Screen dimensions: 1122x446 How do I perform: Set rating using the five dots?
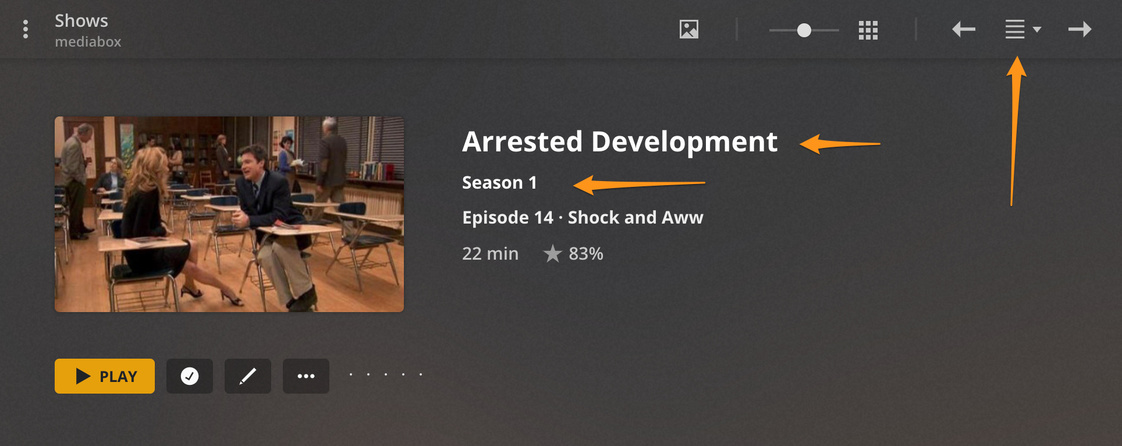tap(386, 374)
